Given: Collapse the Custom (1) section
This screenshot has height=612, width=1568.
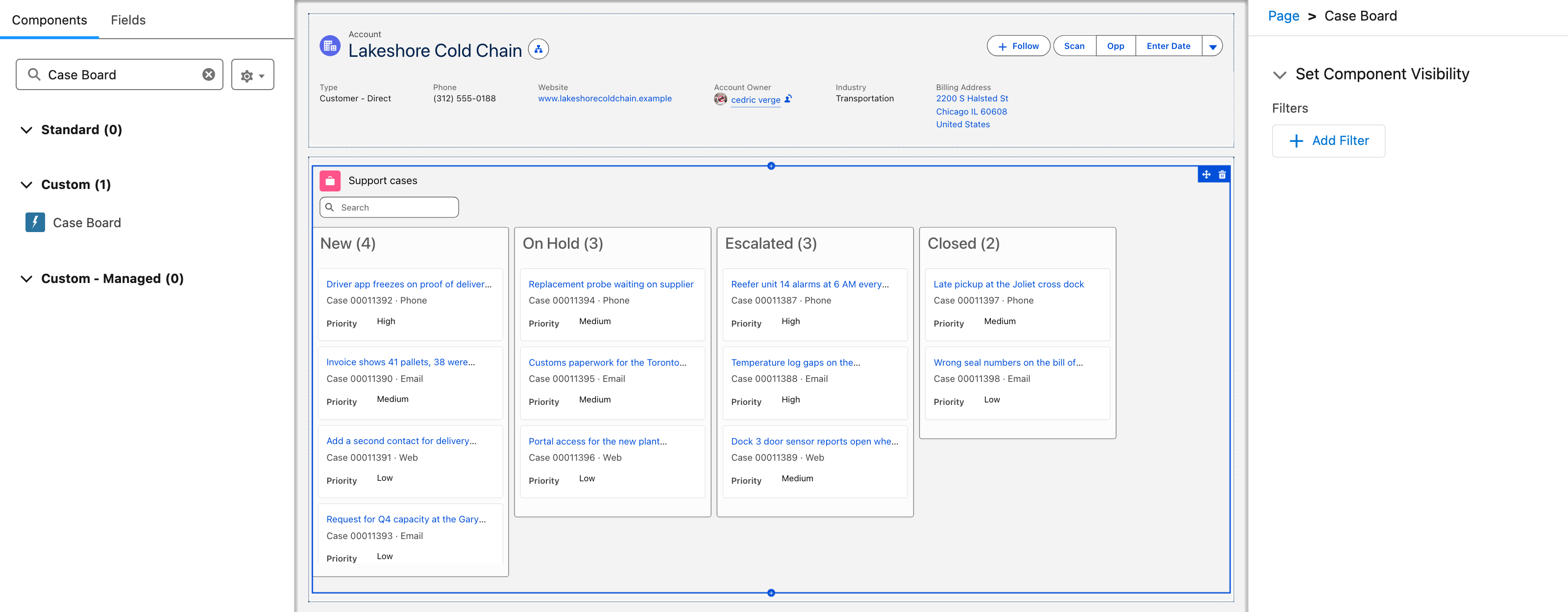Looking at the screenshot, I should [26, 184].
